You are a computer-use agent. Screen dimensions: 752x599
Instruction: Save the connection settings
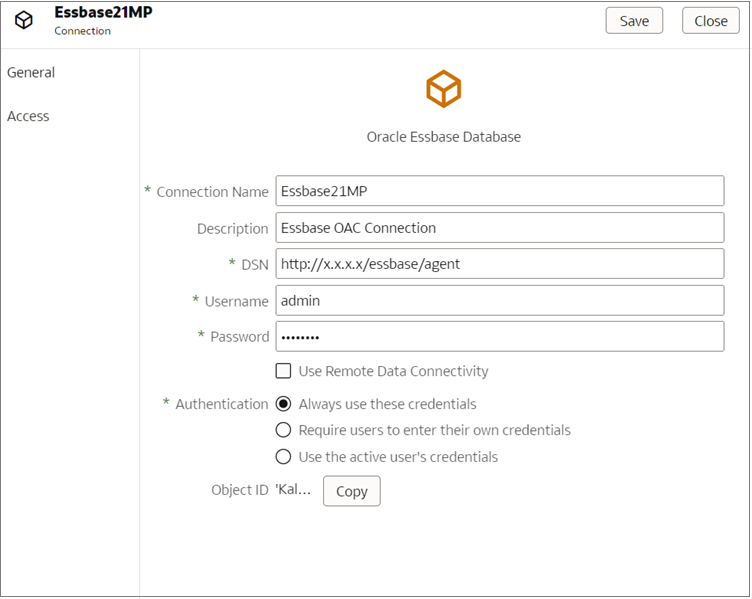(x=634, y=21)
